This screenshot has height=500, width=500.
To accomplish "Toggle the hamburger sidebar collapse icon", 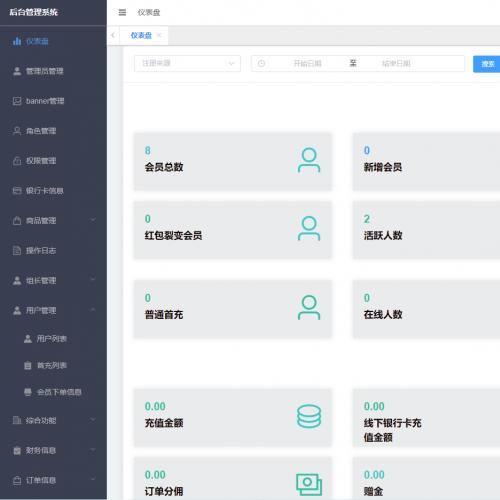I will pos(122,12).
